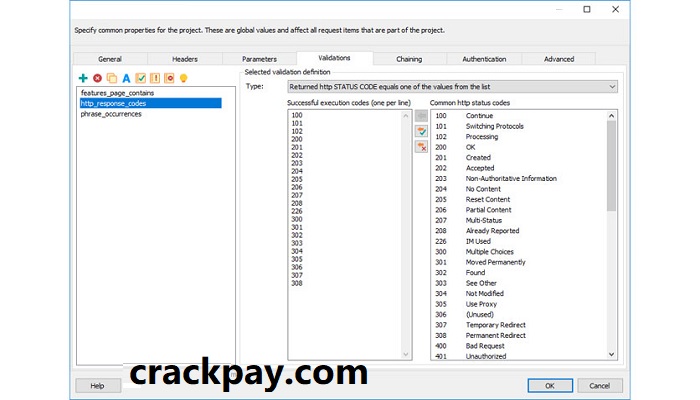Select the 300 Multiple Choices row
This screenshot has height=400, width=700.
[519, 252]
